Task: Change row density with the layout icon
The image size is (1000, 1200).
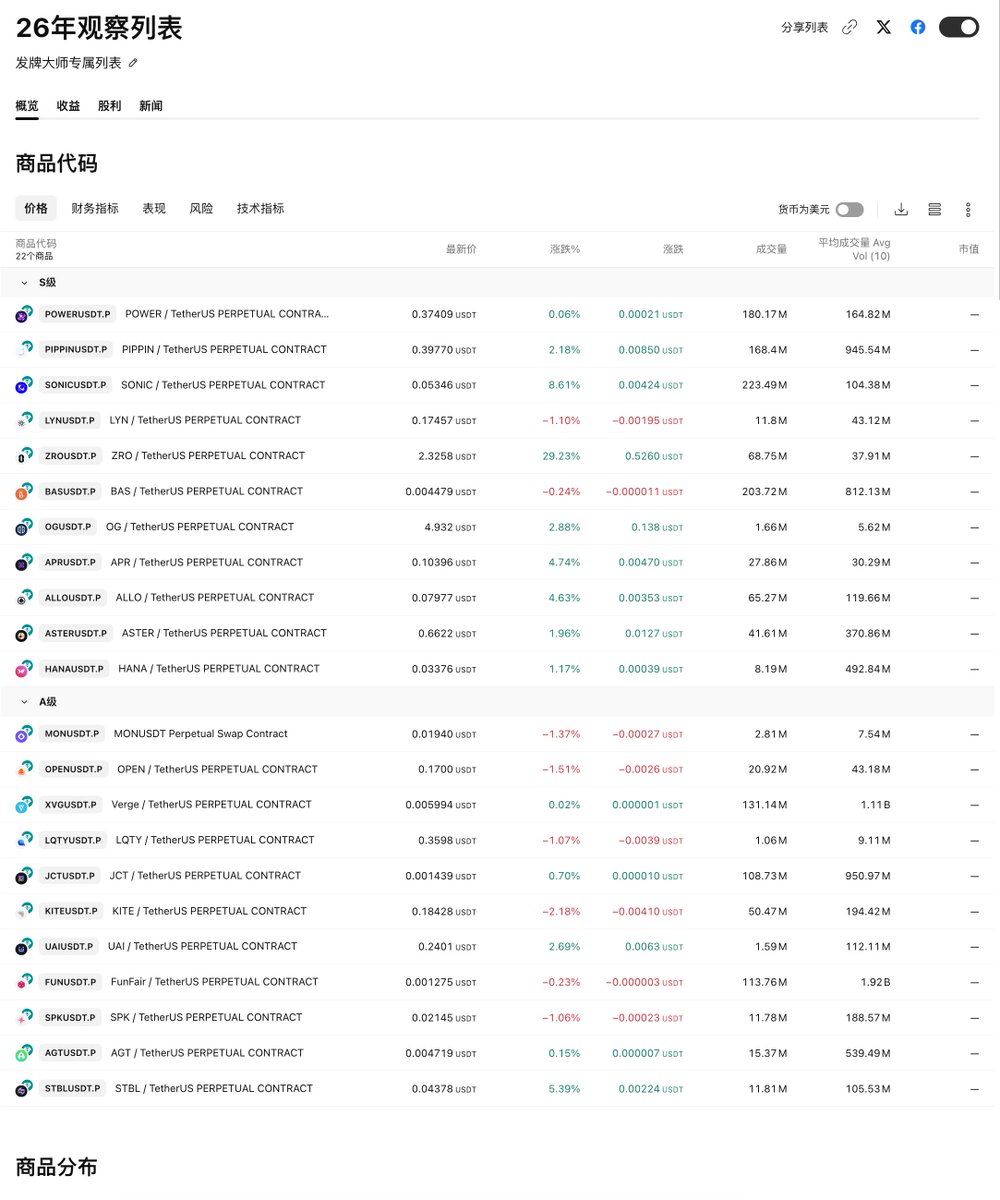Action: (934, 209)
